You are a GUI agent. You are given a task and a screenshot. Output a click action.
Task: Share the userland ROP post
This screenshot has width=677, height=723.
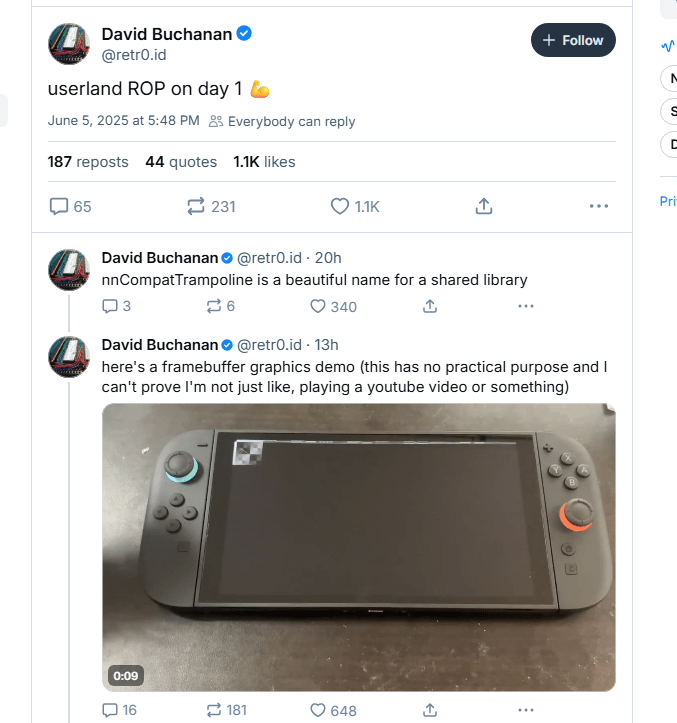[484, 206]
